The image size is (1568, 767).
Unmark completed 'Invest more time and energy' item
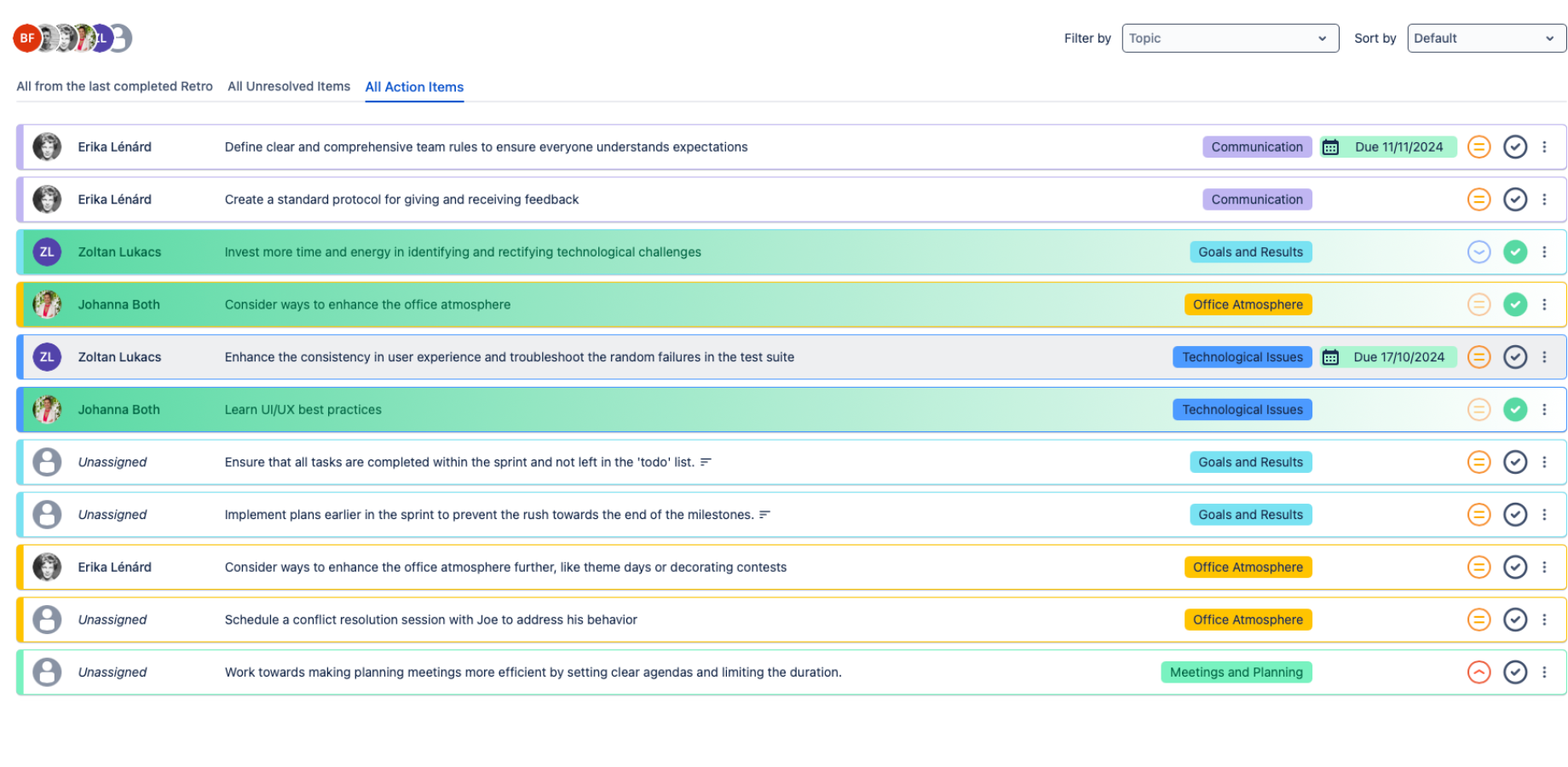point(1514,252)
